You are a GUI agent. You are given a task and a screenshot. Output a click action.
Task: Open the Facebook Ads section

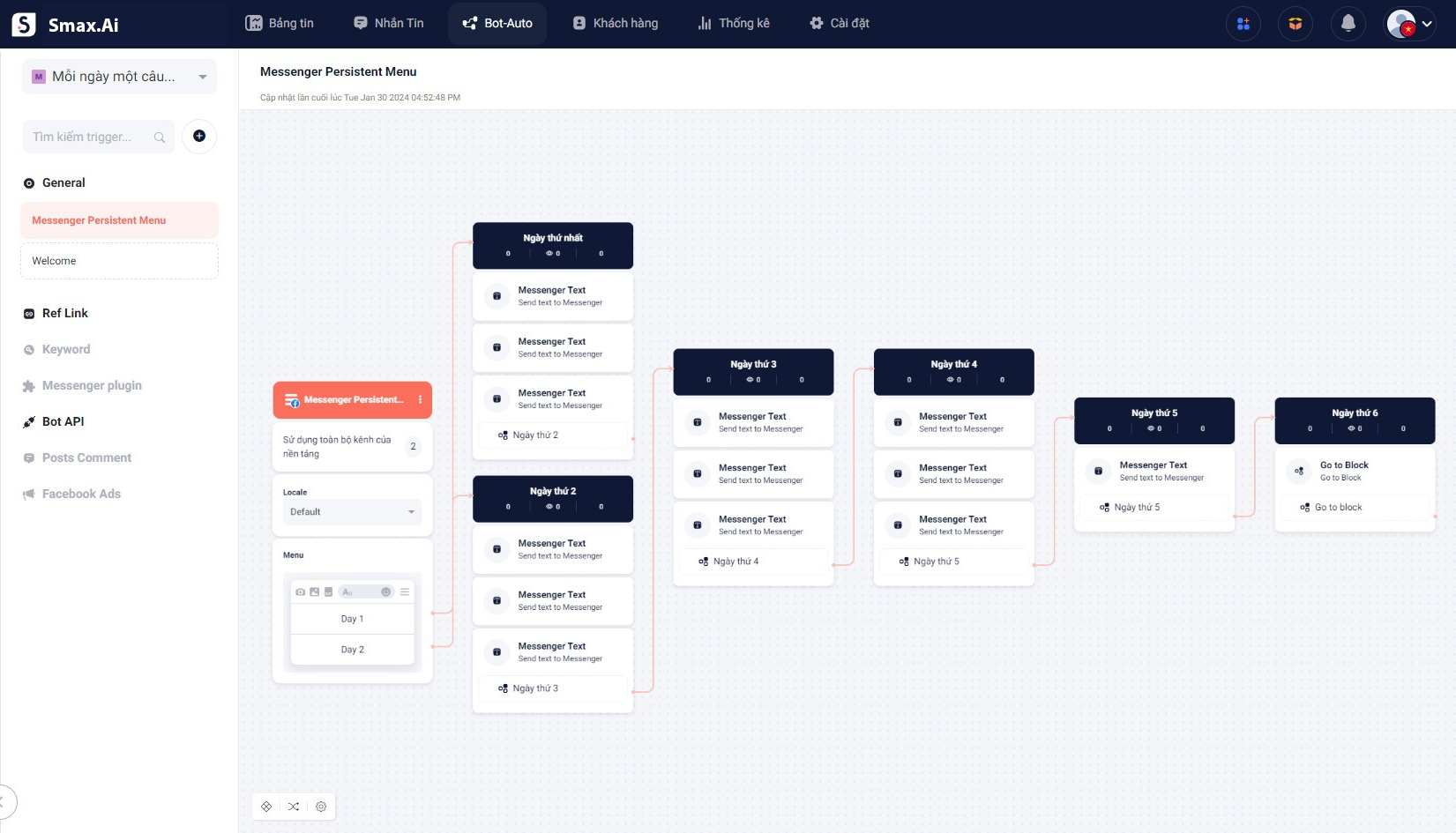[x=80, y=494]
